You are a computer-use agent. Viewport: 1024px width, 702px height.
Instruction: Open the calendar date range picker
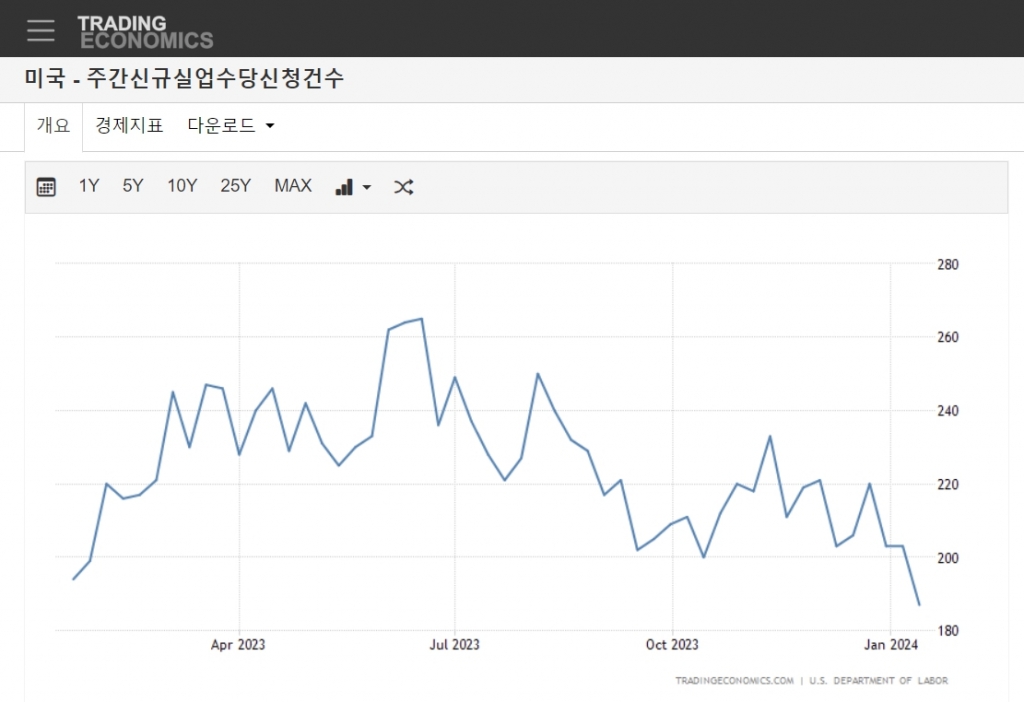coord(46,187)
